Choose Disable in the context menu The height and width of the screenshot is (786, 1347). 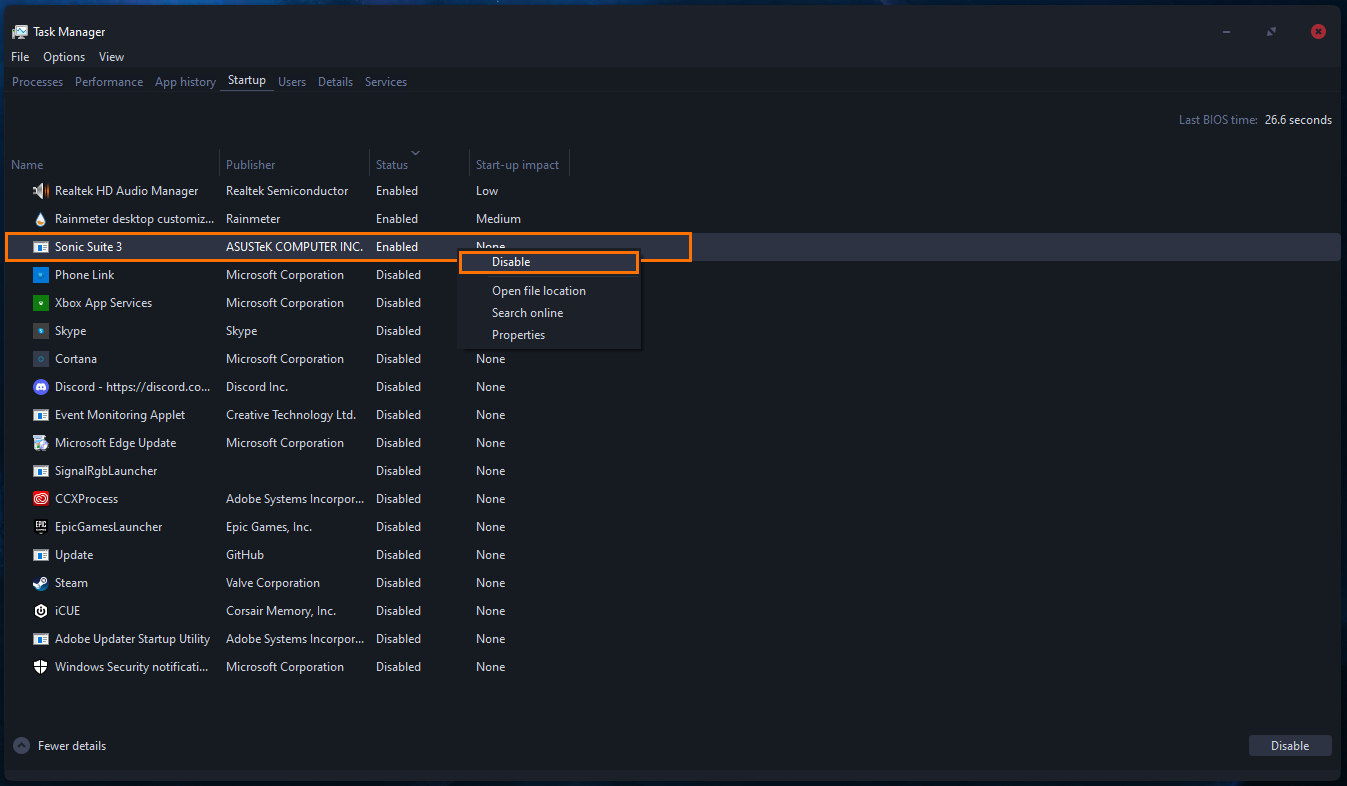point(548,262)
